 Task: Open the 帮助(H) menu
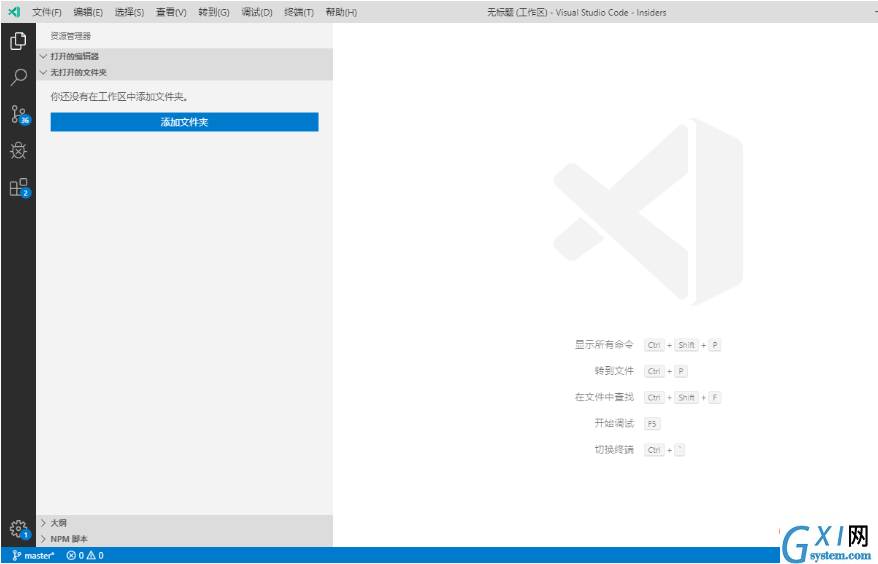pyautogui.click(x=341, y=12)
